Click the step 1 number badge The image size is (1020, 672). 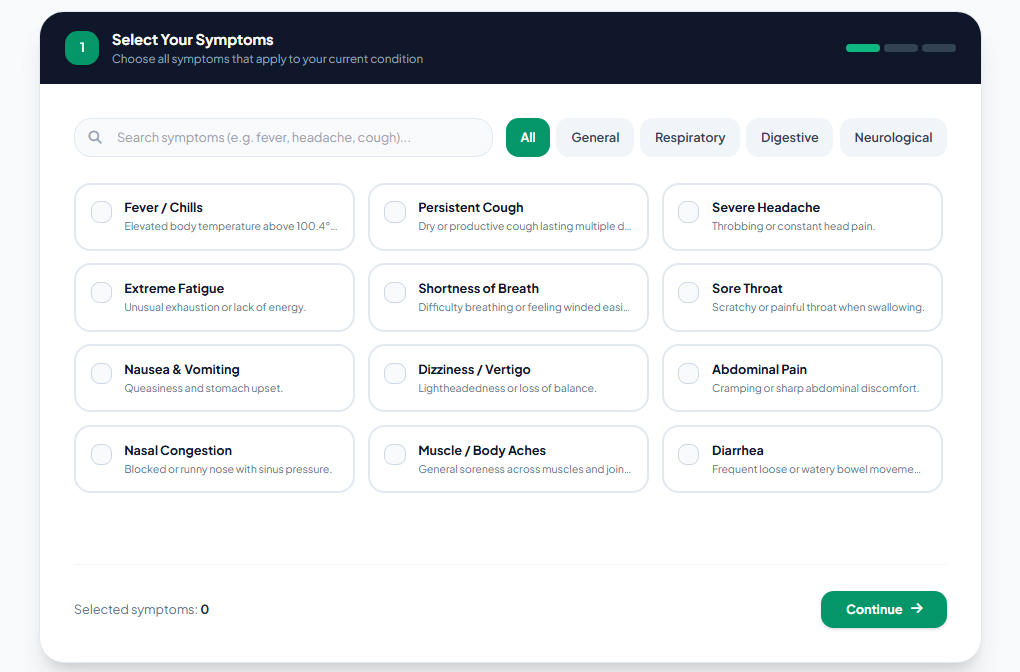pos(82,48)
